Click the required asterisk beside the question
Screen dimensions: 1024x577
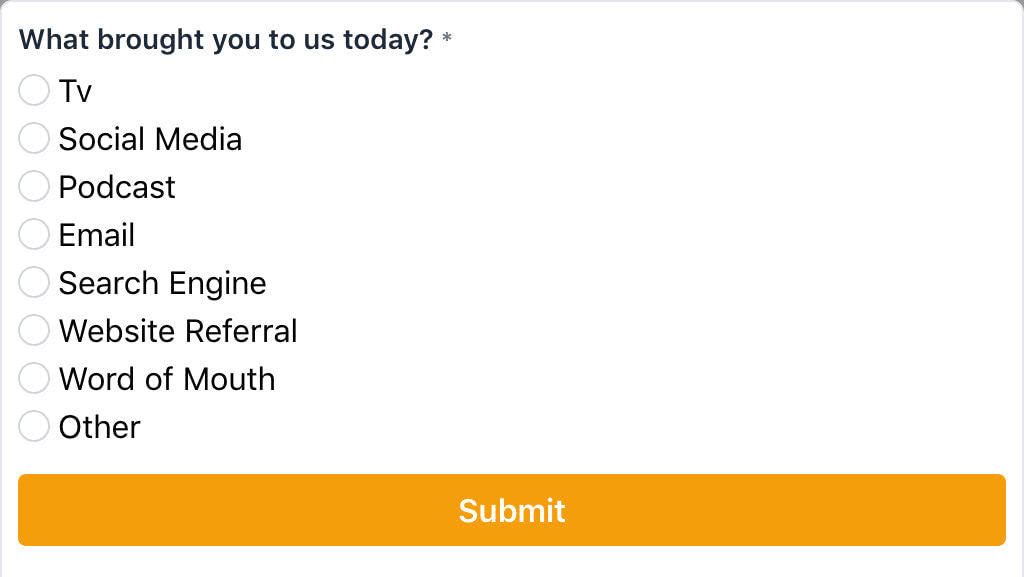click(x=447, y=40)
